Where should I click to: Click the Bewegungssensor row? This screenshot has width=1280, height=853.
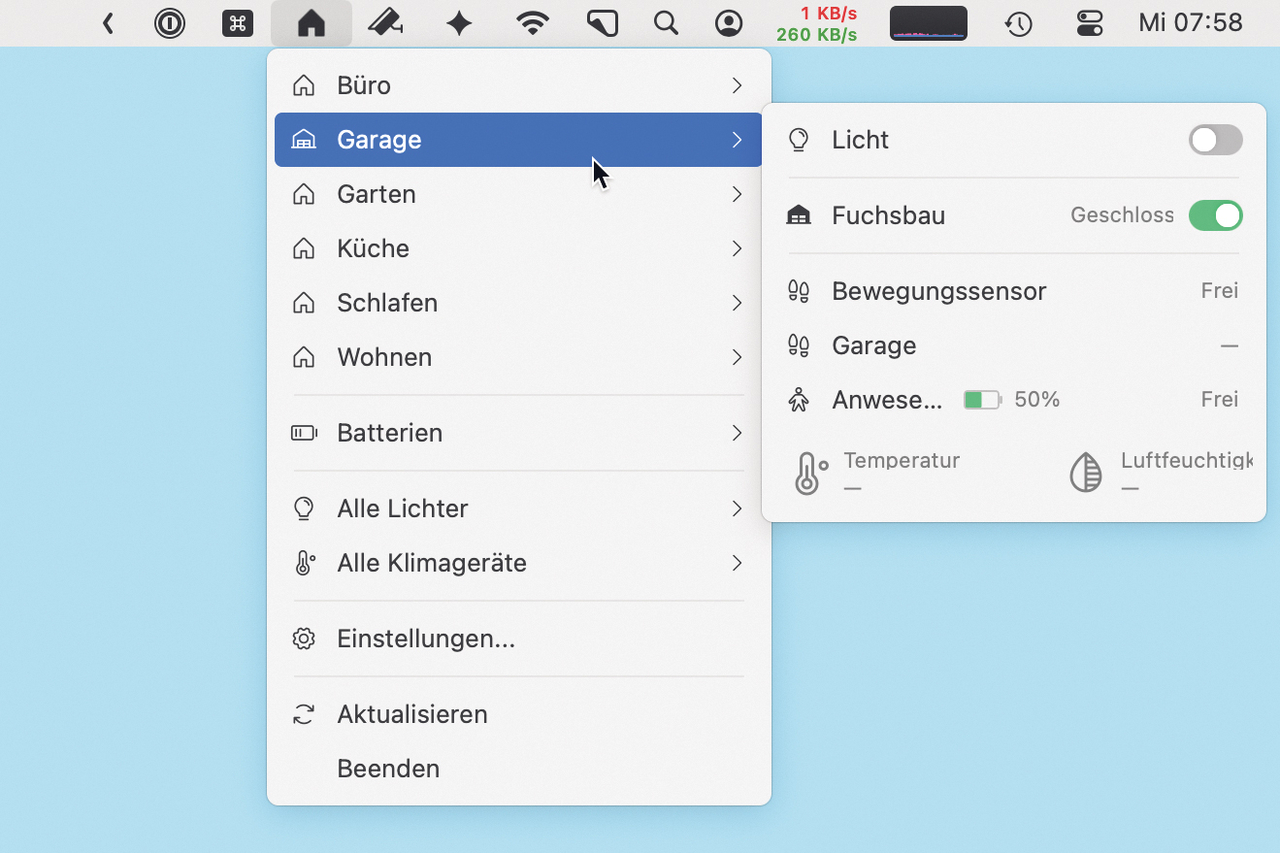coord(1014,291)
